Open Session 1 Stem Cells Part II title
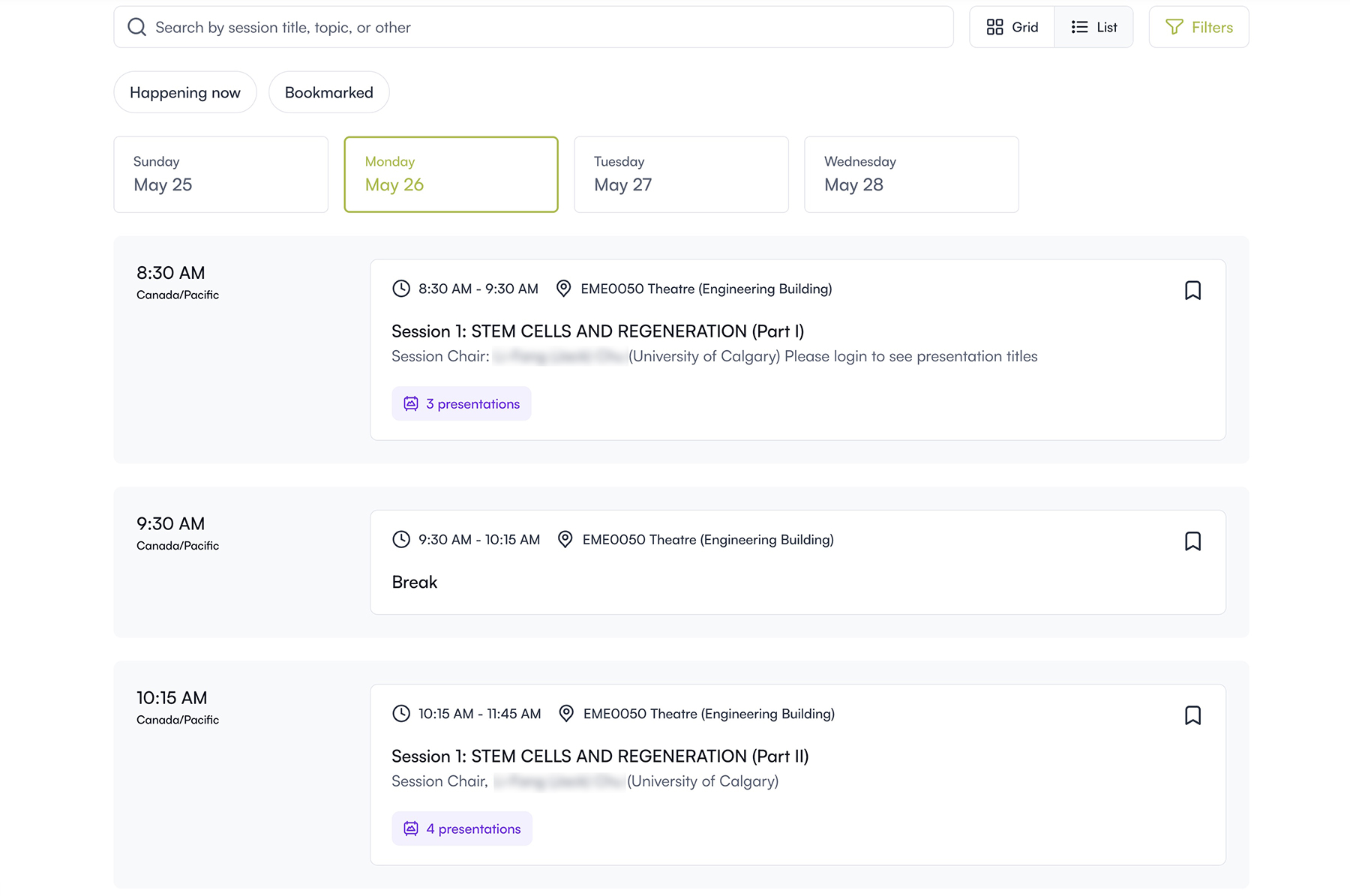 coord(599,756)
